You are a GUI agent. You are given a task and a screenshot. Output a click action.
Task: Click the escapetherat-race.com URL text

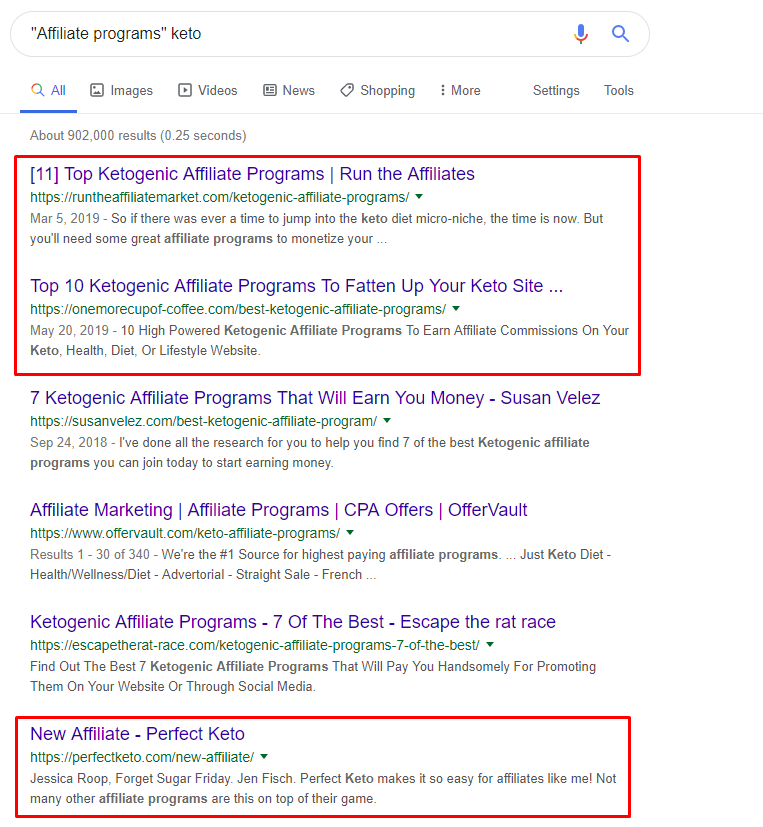(255, 645)
